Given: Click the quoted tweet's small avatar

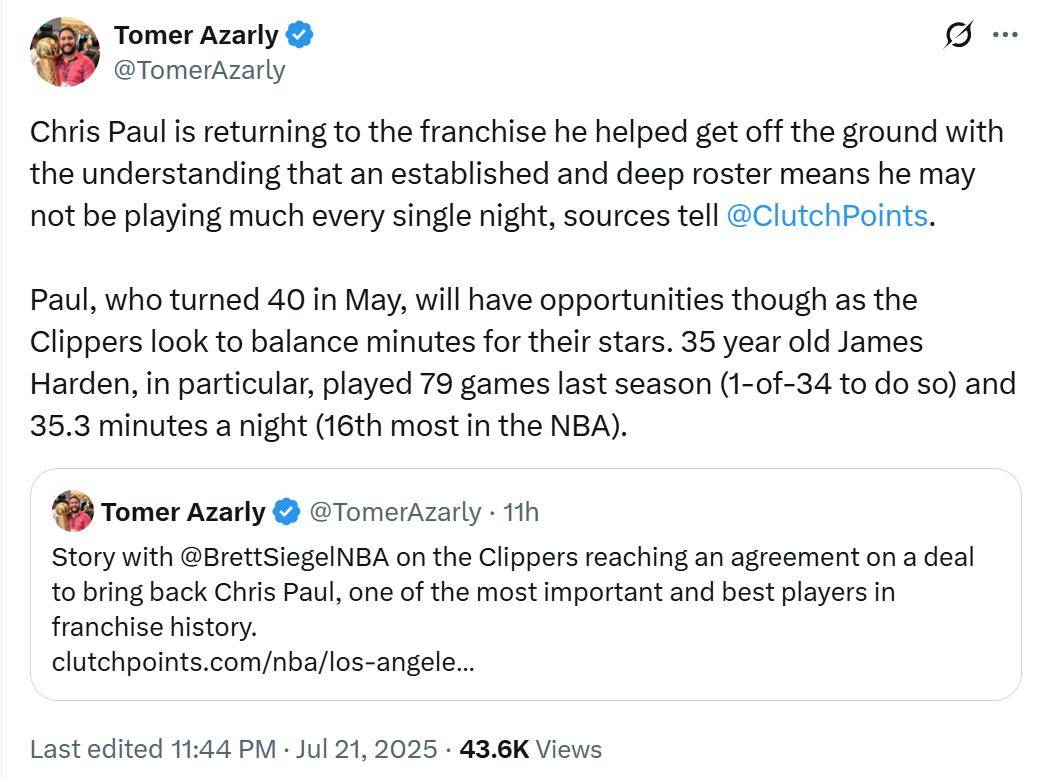Looking at the screenshot, I should (x=73, y=511).
